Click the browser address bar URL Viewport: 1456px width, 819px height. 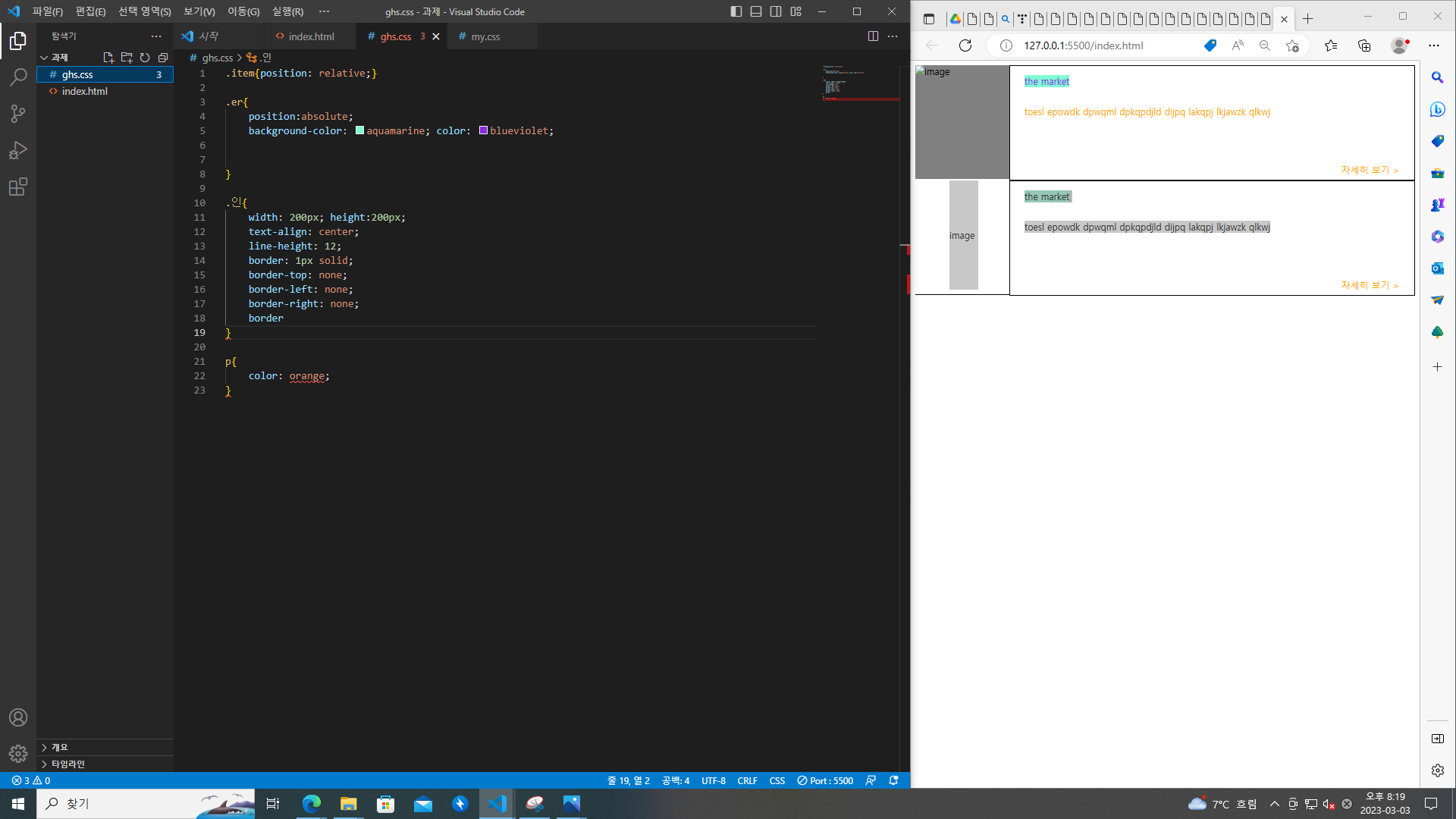1083,45
